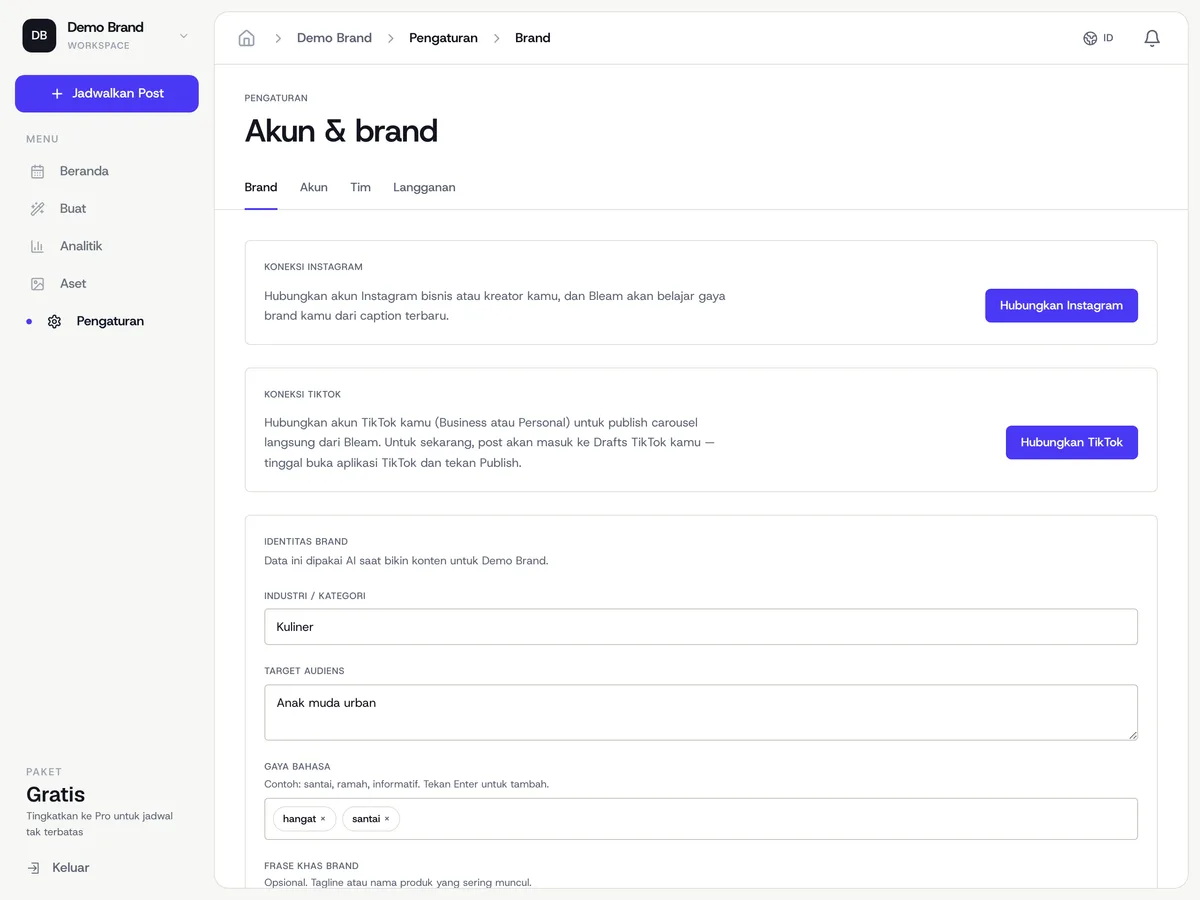Click the Industri / Kategori input field
1200x900 pixels.
pos(701,627)
